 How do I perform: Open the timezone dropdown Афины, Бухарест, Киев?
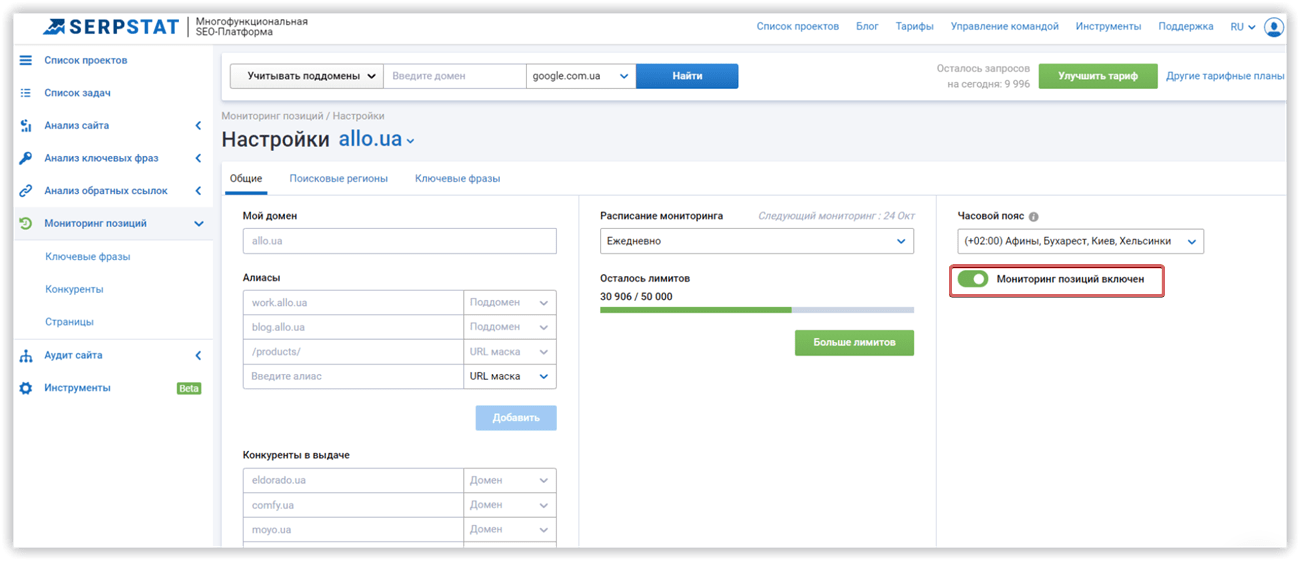(1080, 241)
